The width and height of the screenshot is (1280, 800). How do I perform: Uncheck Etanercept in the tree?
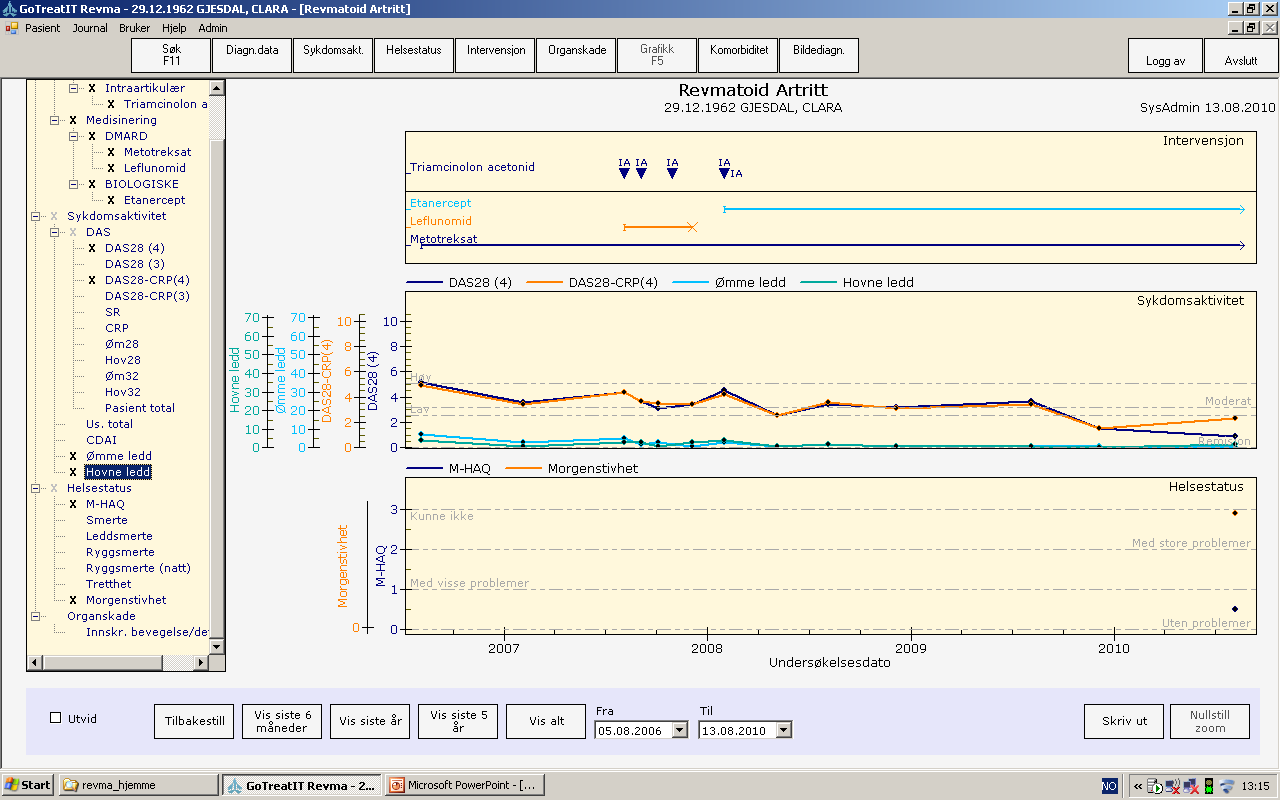tap(111, 200)
